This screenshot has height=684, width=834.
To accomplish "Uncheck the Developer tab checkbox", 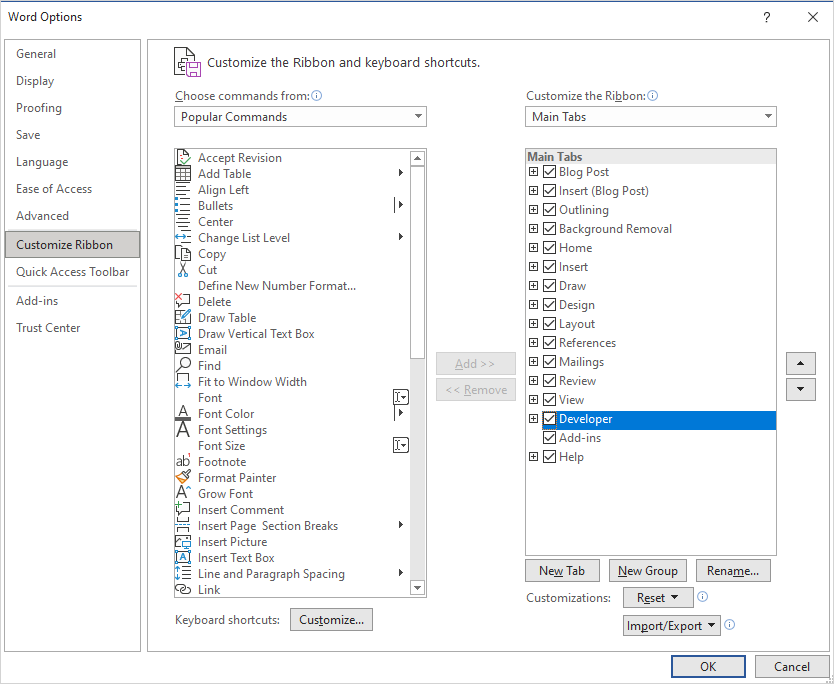I will point(549,419).
